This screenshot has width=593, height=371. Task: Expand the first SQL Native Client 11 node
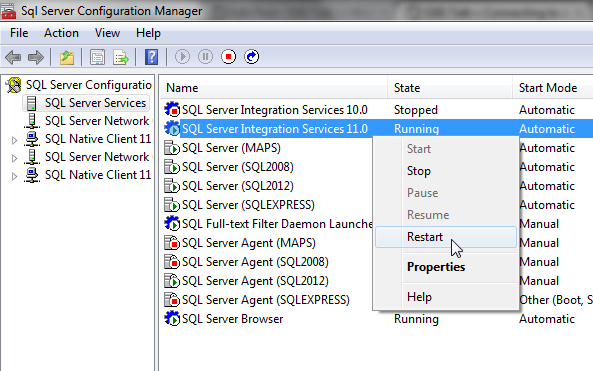pyautogui.click(x=14, y=140)
